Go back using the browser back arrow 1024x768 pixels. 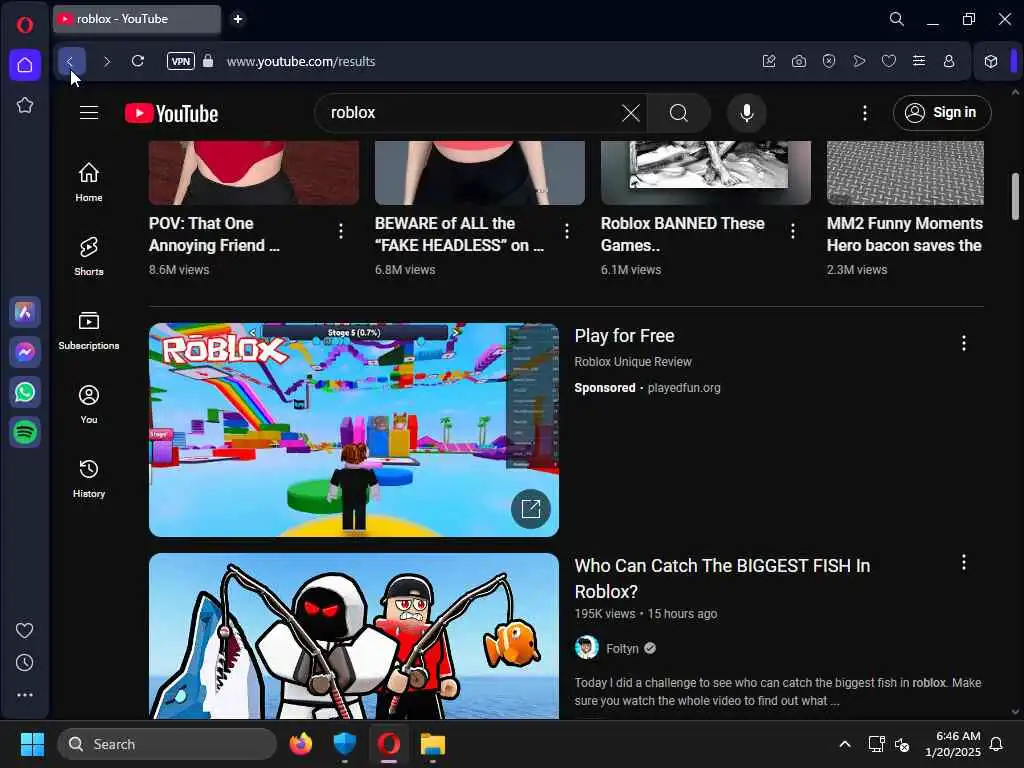(71, 61)
